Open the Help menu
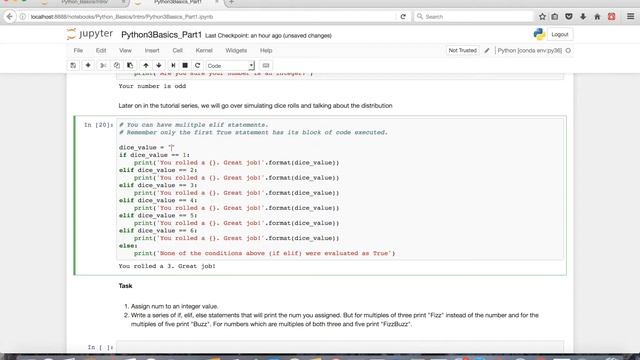 [266, 50]
